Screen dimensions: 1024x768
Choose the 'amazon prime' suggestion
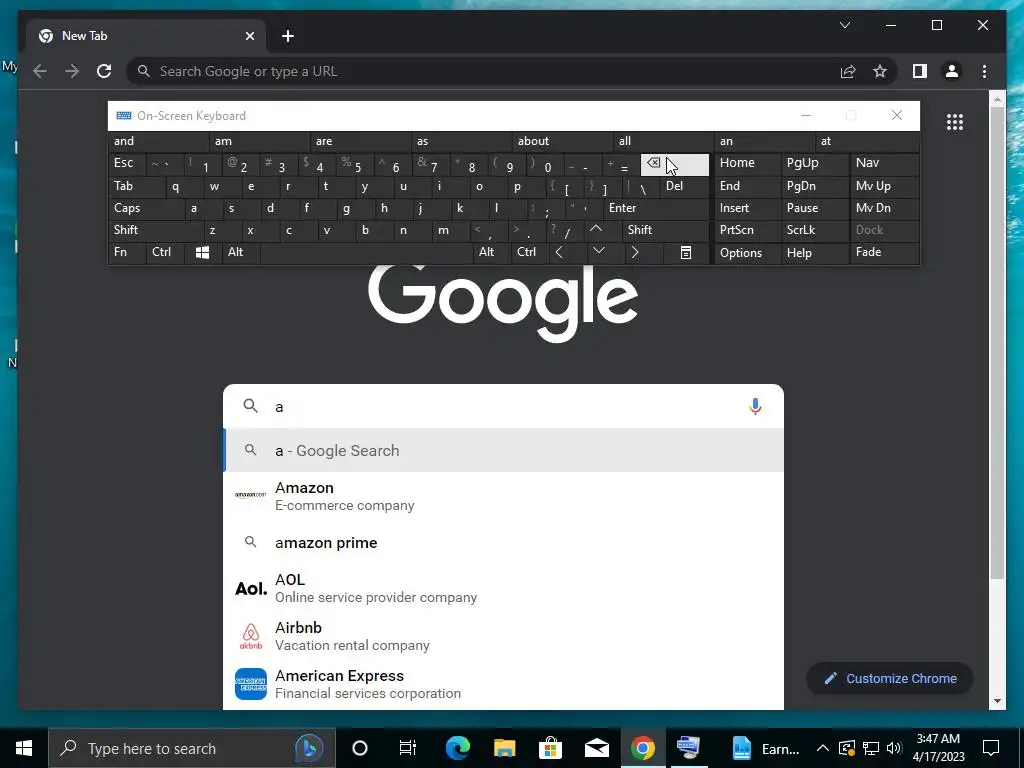coord(503,543)
